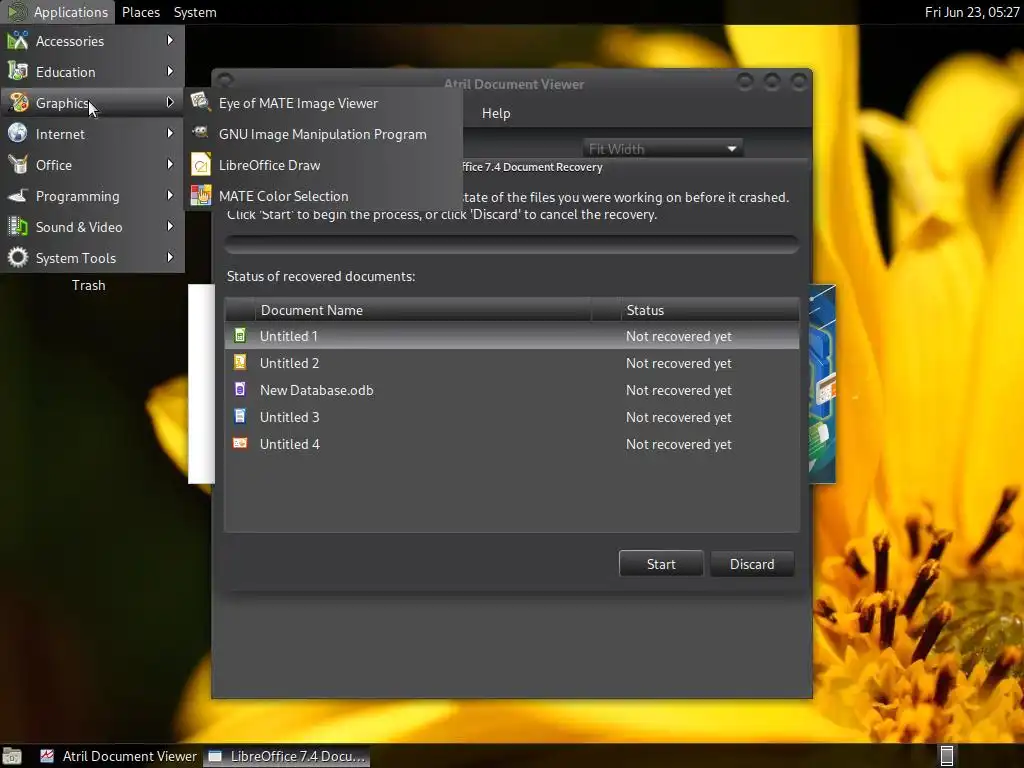Screen dimensions: 1024x768
Task: Click the spreadsheet icon beside Untitled 1
Action: pyautogui.click(x=240, y=336)
